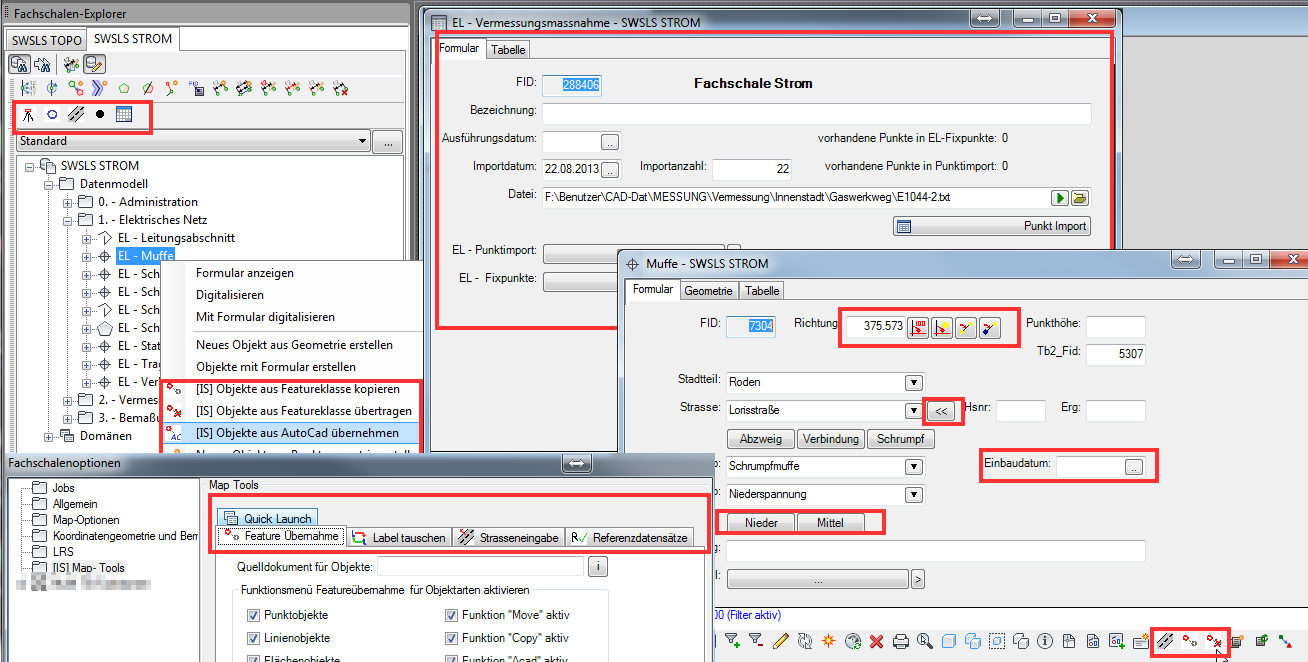The width and height of the screenshot is (1308, 662).
Task: Switch to the SWSLS TOPO tab
Action: [47, 41]
